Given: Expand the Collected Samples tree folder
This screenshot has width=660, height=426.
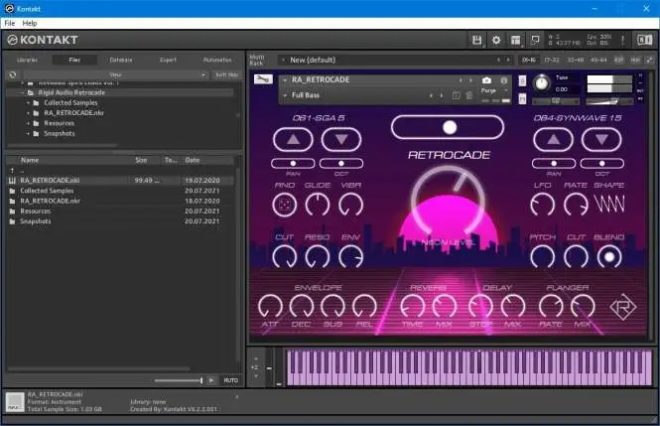Looking at the screenshot, I should click(x=28, y=103).
